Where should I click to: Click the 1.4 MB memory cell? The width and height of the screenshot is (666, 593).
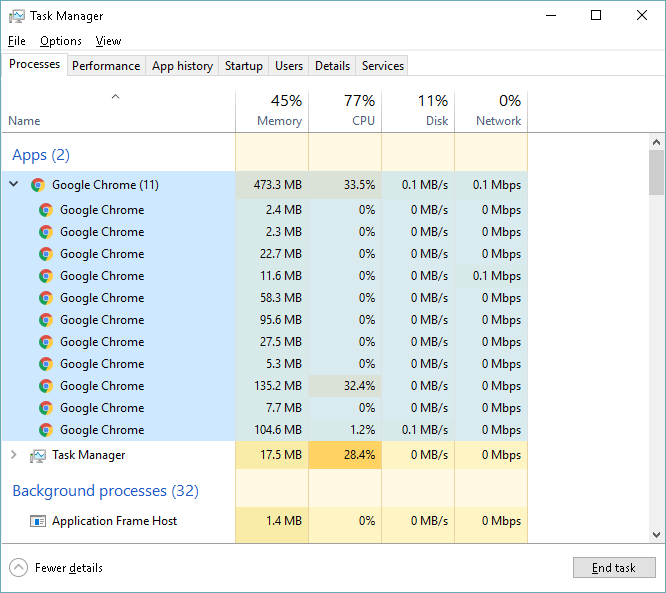click(x=272, y=521)
